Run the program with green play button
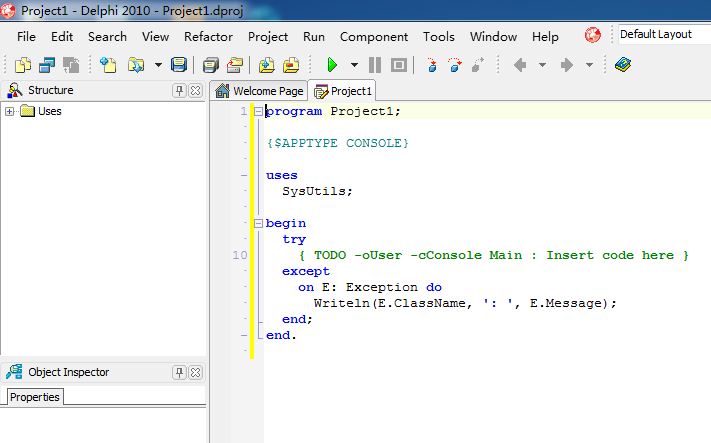Screen dimensions: 711x443 332,65
